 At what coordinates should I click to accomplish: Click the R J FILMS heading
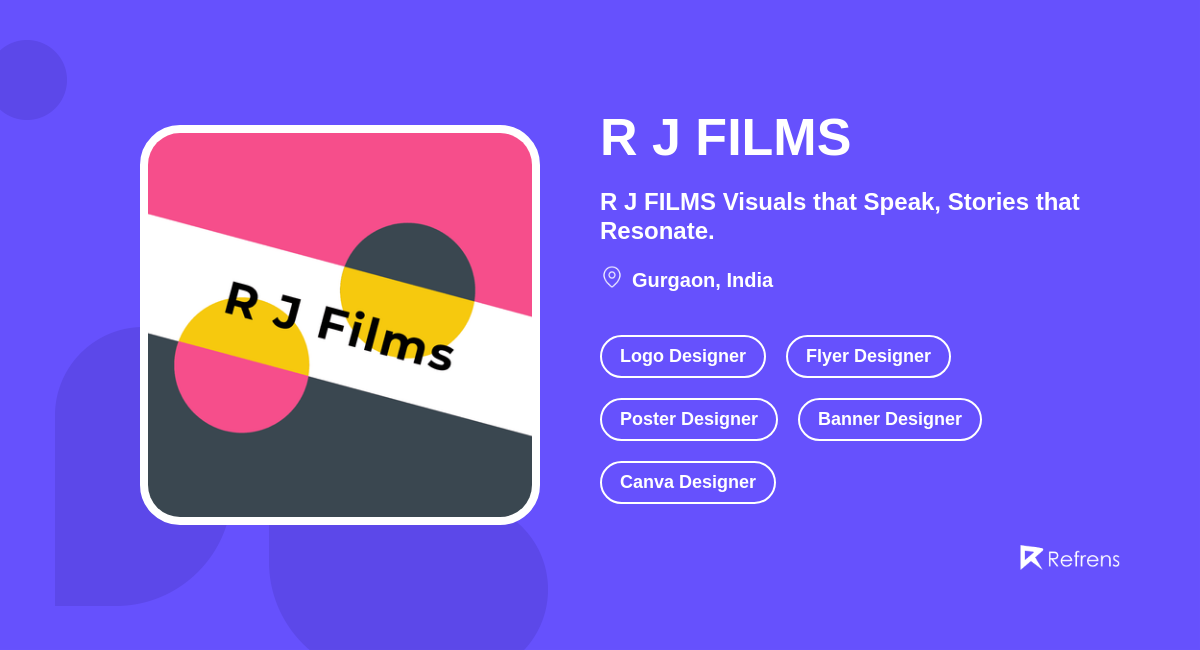tap(725, 138)
